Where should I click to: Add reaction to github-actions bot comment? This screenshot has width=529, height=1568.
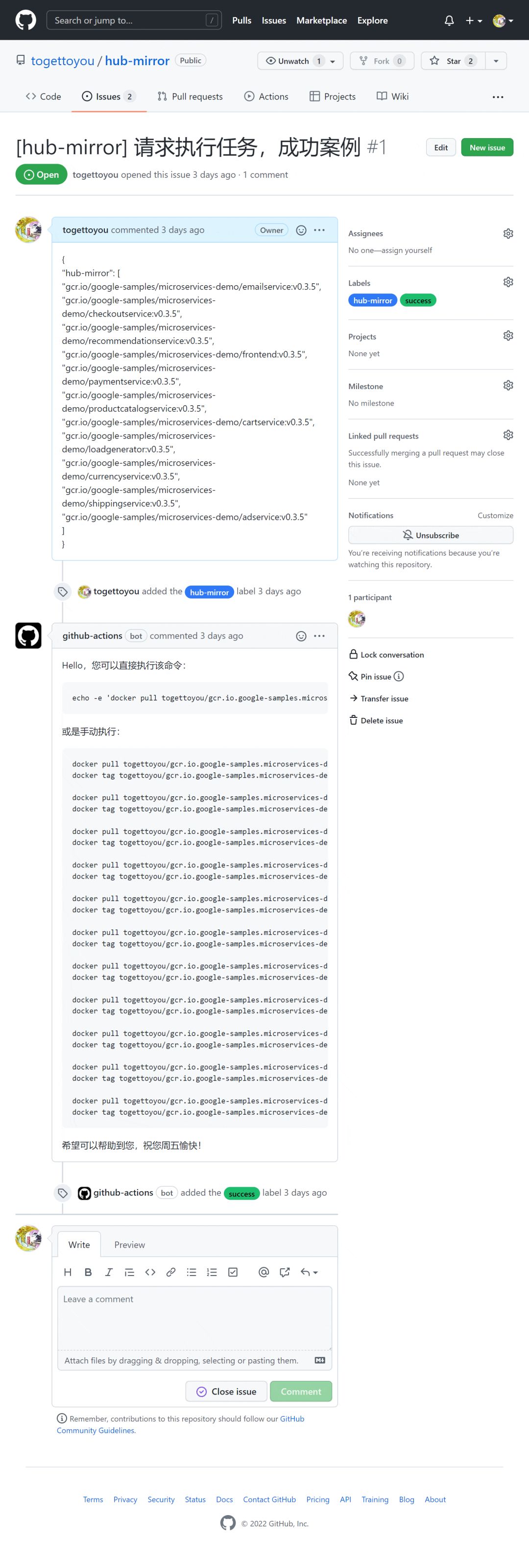pyautogui.click(x=301, y=636)
